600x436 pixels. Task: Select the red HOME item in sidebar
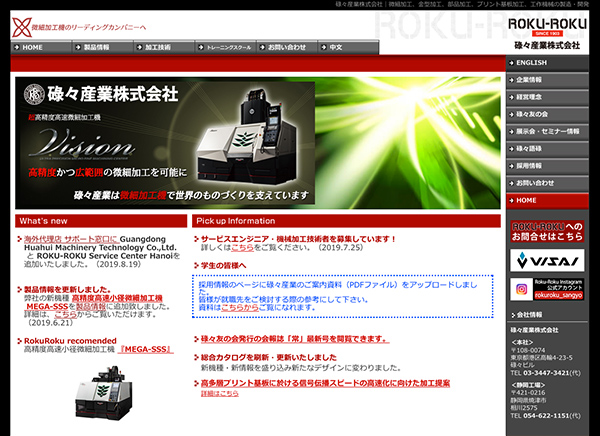547,201
